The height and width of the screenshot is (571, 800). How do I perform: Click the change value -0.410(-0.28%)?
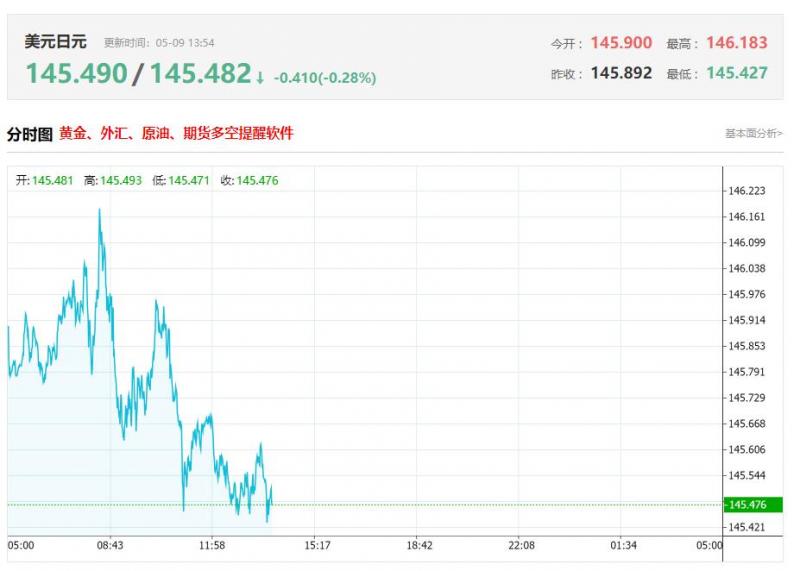(x=325, y=78)
